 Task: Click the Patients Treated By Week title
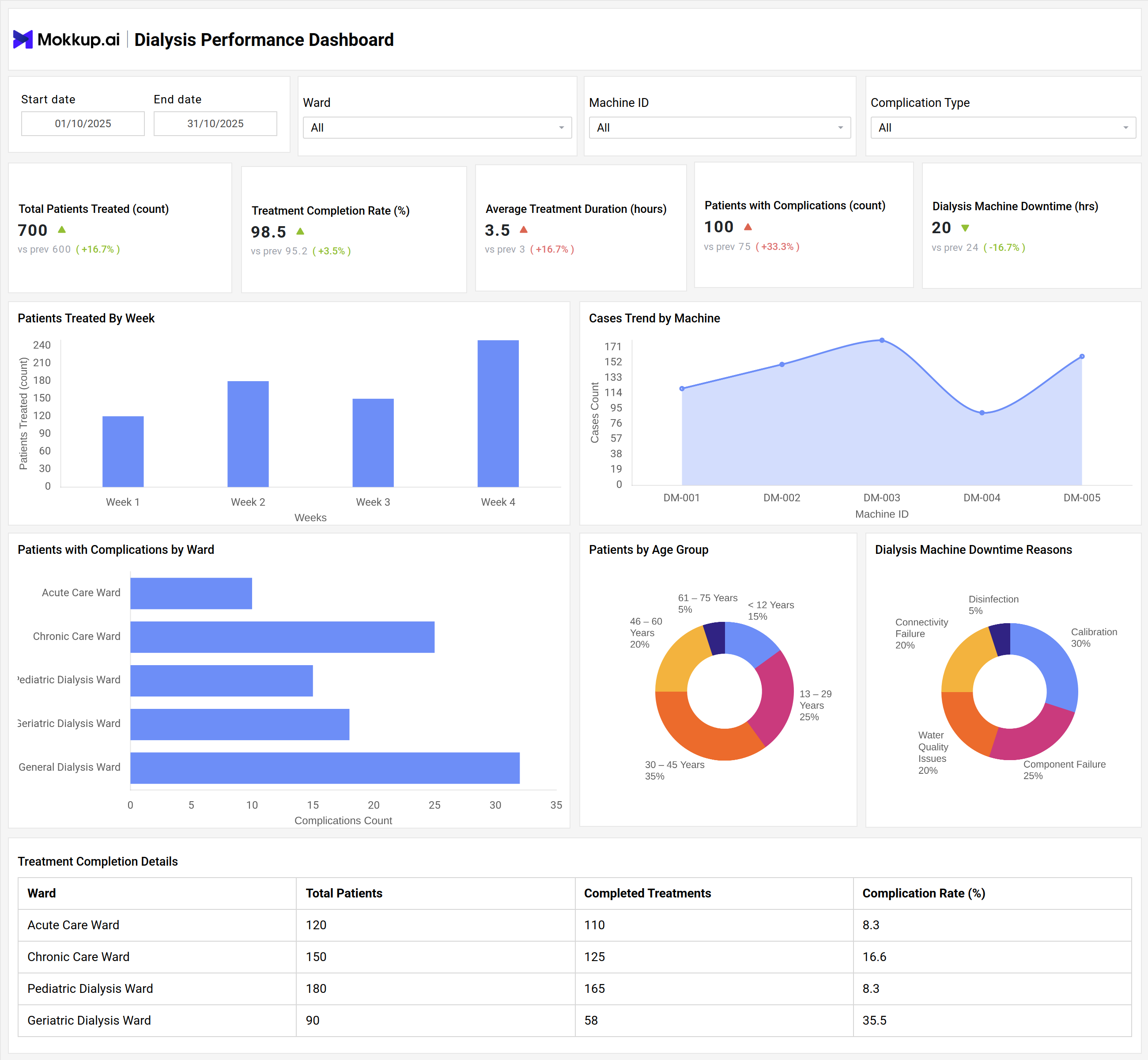point(86,318)
